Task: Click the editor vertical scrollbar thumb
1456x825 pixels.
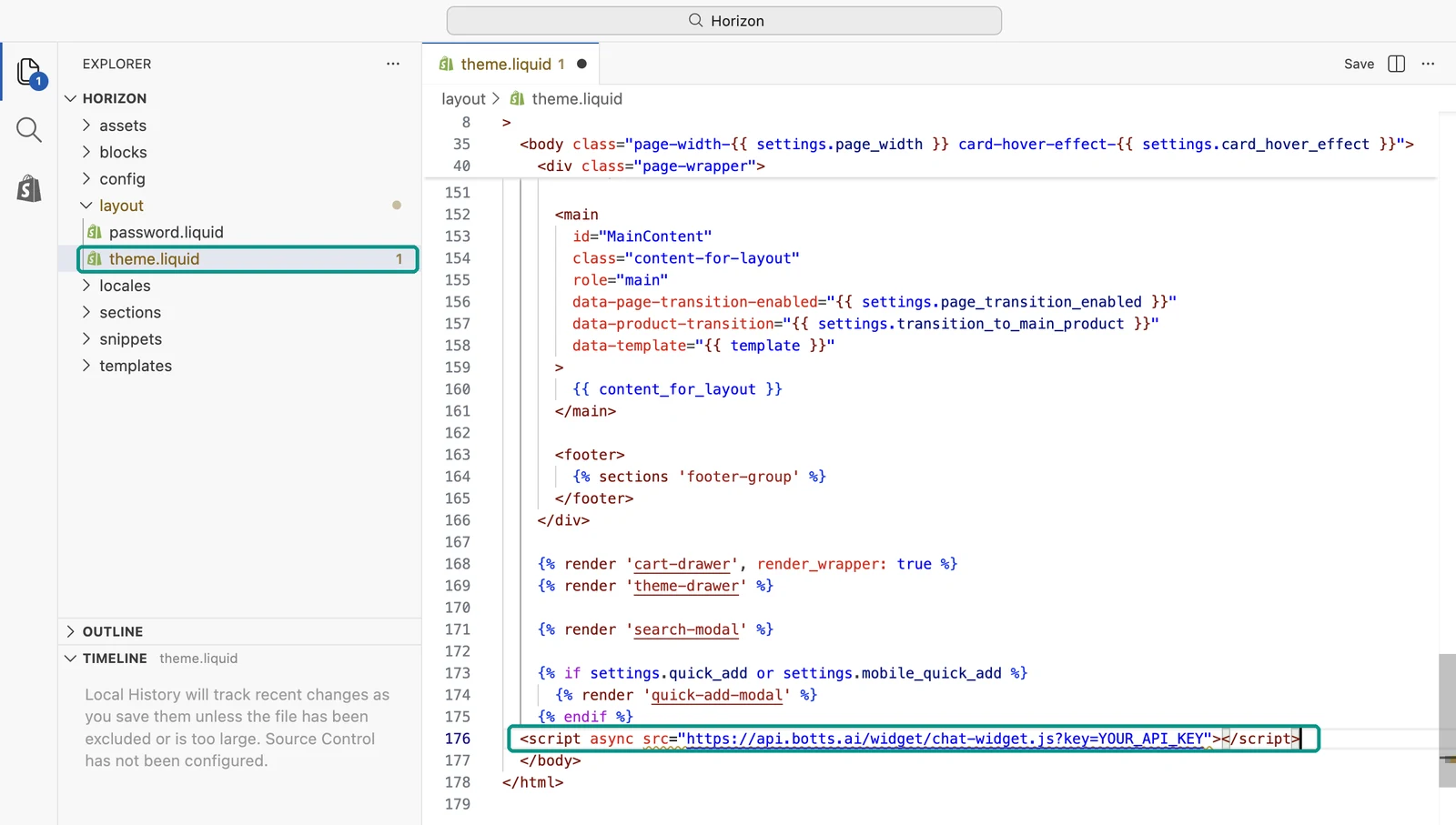Action: click(1447, 720)
